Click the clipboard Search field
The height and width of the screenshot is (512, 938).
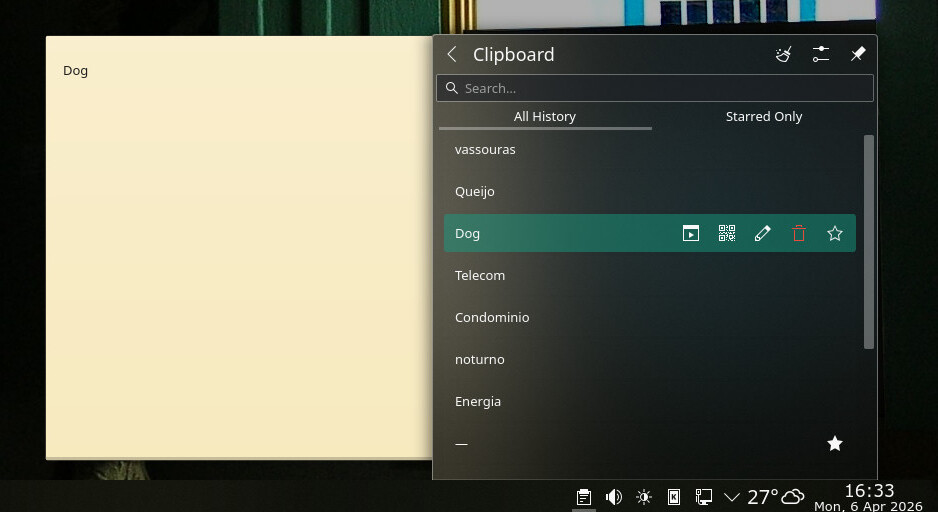[x=655, y=89]
